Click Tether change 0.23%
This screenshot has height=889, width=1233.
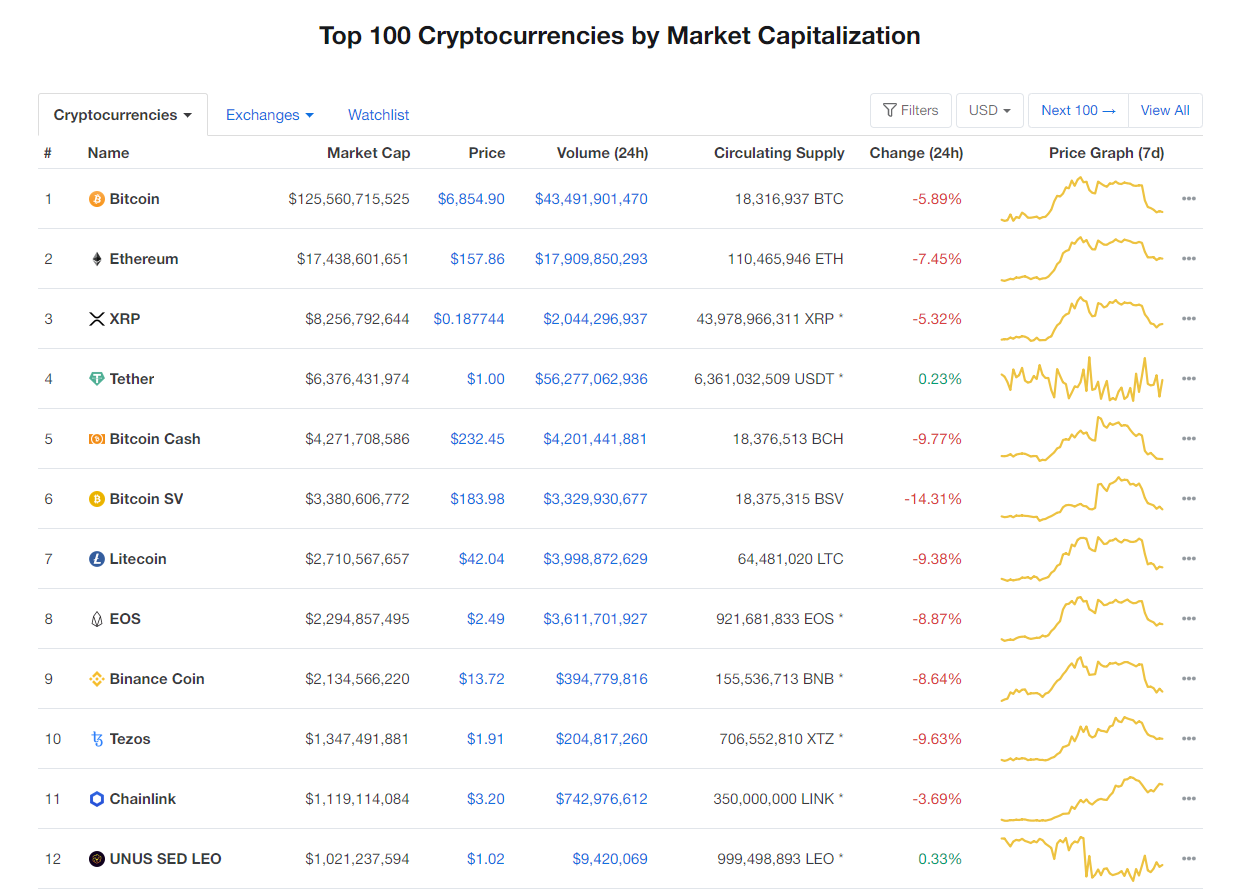940,379
